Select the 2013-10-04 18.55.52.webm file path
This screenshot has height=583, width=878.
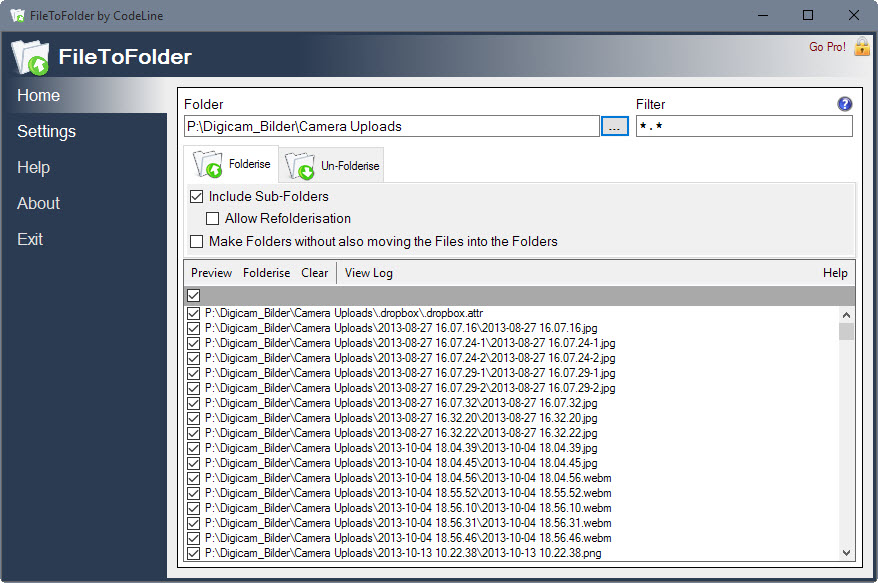pyautogui.click(x=408, y=493)
